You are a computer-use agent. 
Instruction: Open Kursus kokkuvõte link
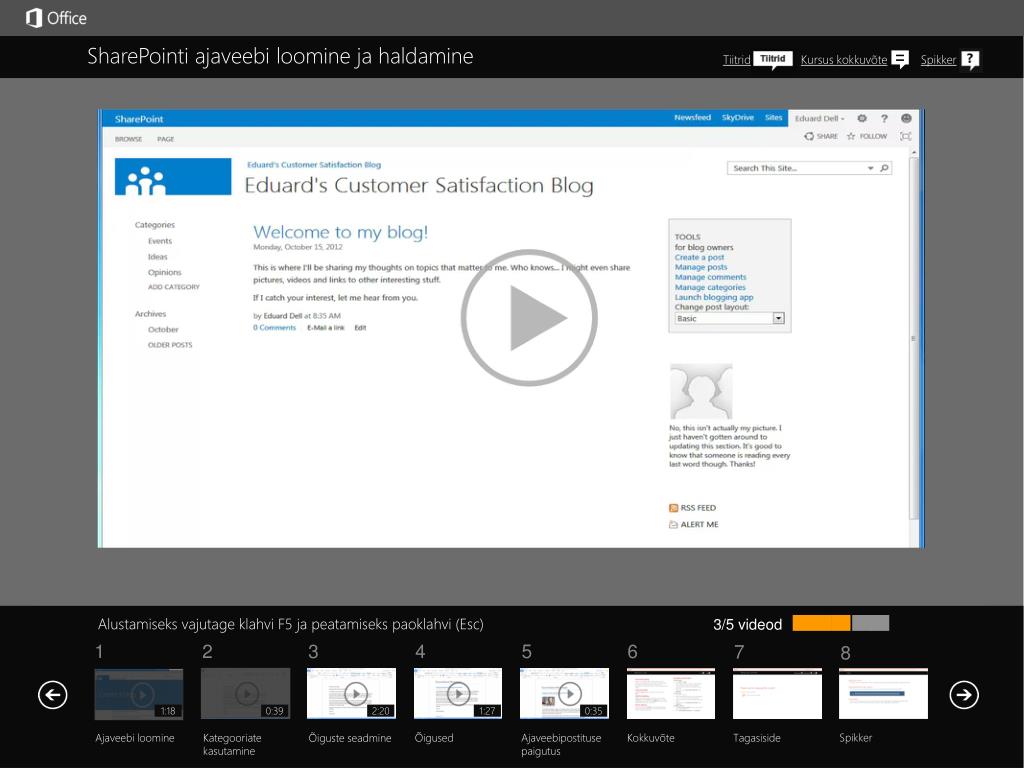(844, 59)
